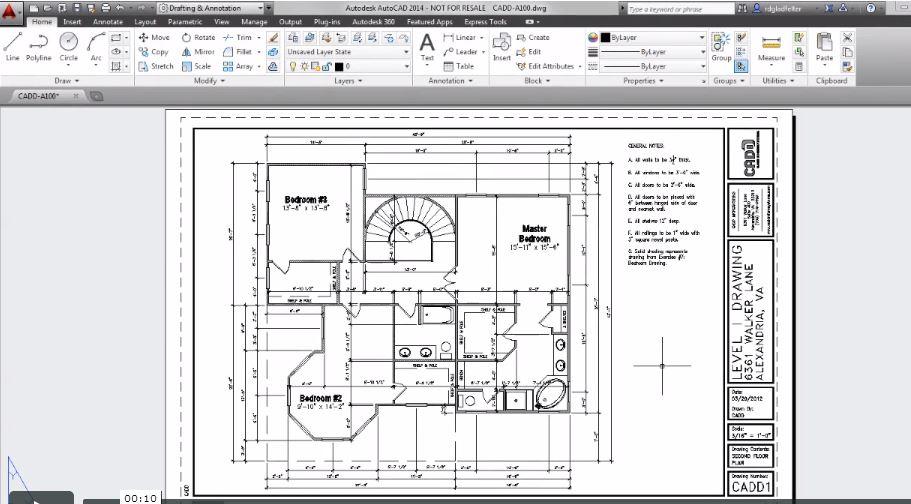Expand the Draw panel
This screenshot has width=911, height=504.
(67, 81)
